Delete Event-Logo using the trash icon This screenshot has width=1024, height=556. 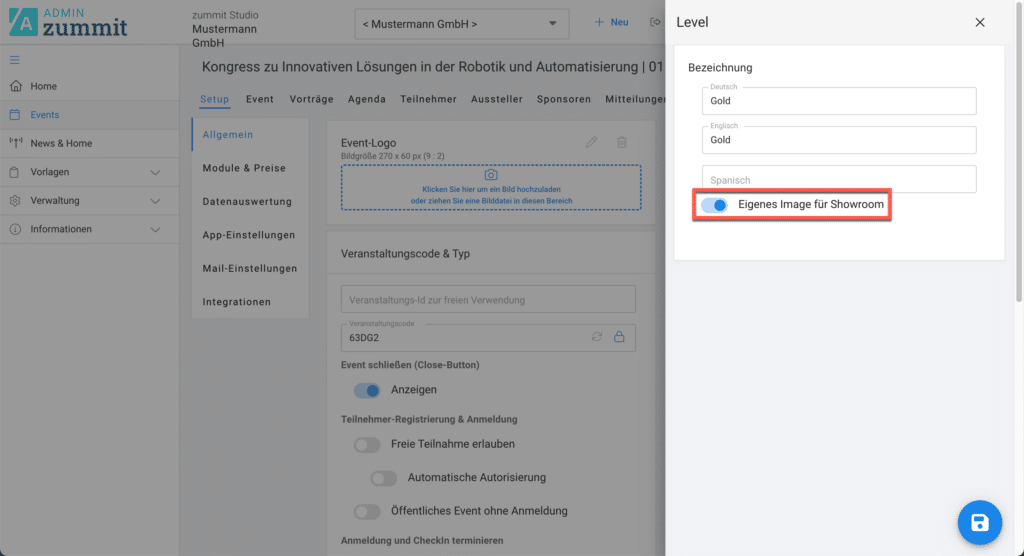click(621, 143)
